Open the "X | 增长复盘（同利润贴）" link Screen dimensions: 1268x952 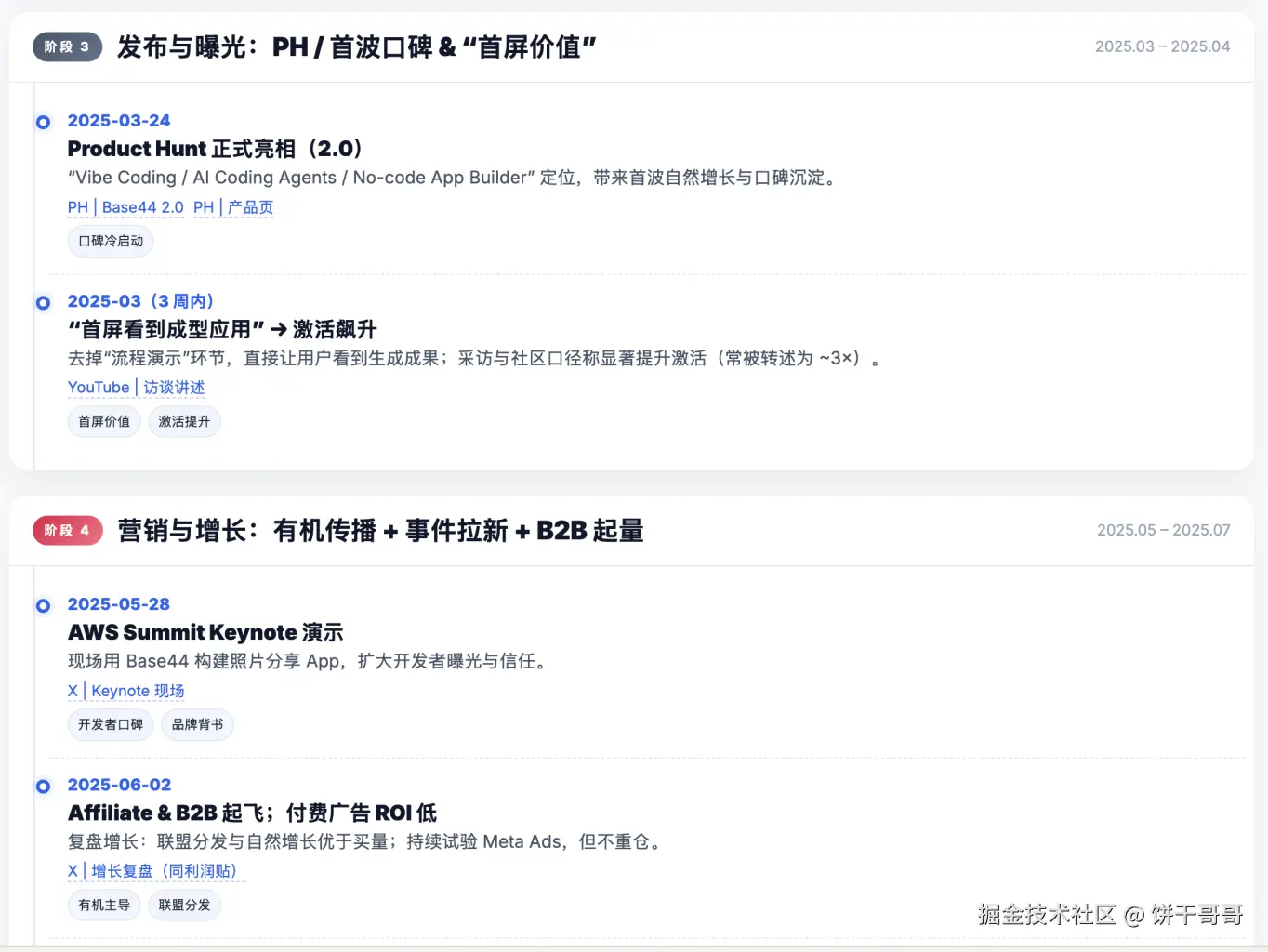[x=156, y=871]
